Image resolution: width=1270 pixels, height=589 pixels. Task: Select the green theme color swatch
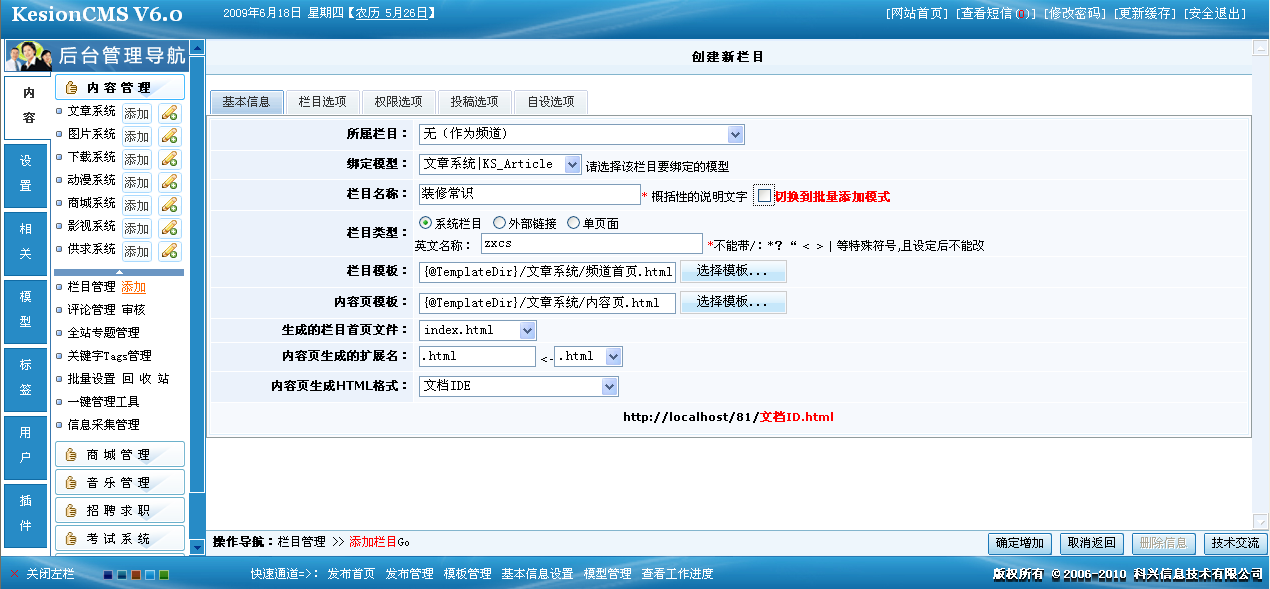[164, 575]
